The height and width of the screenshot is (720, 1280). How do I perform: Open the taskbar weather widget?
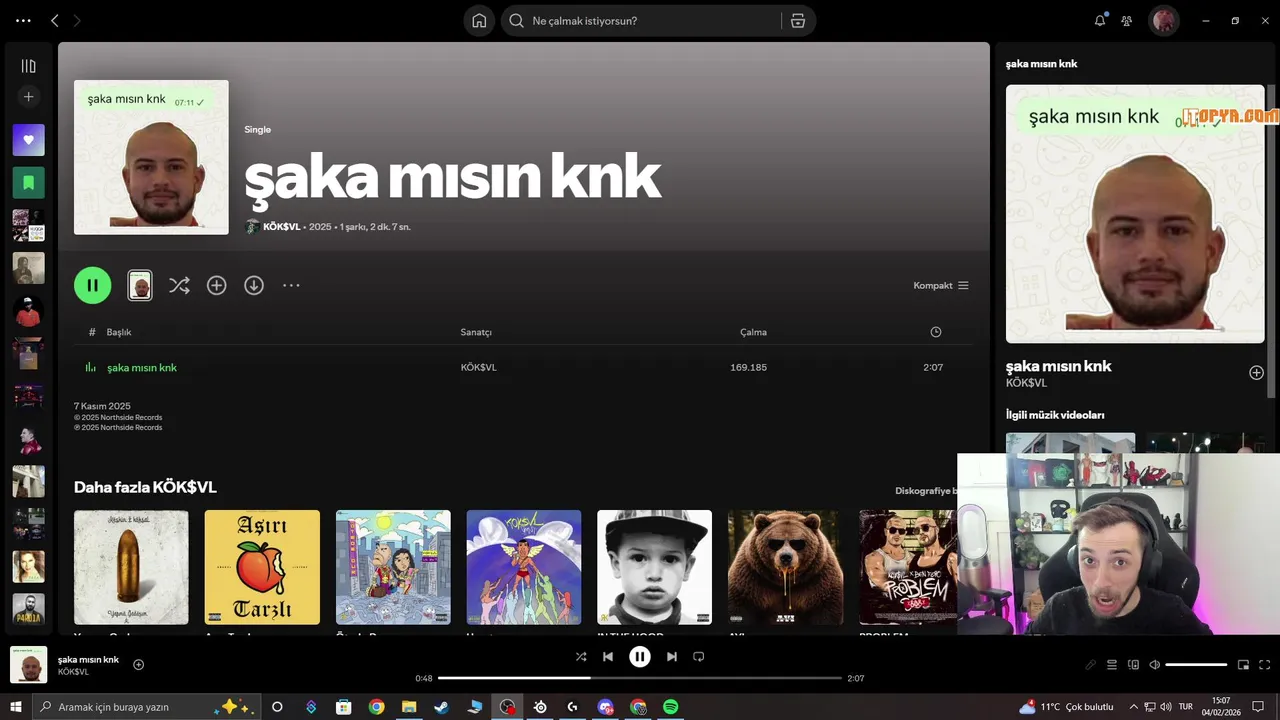[1066, 707]
